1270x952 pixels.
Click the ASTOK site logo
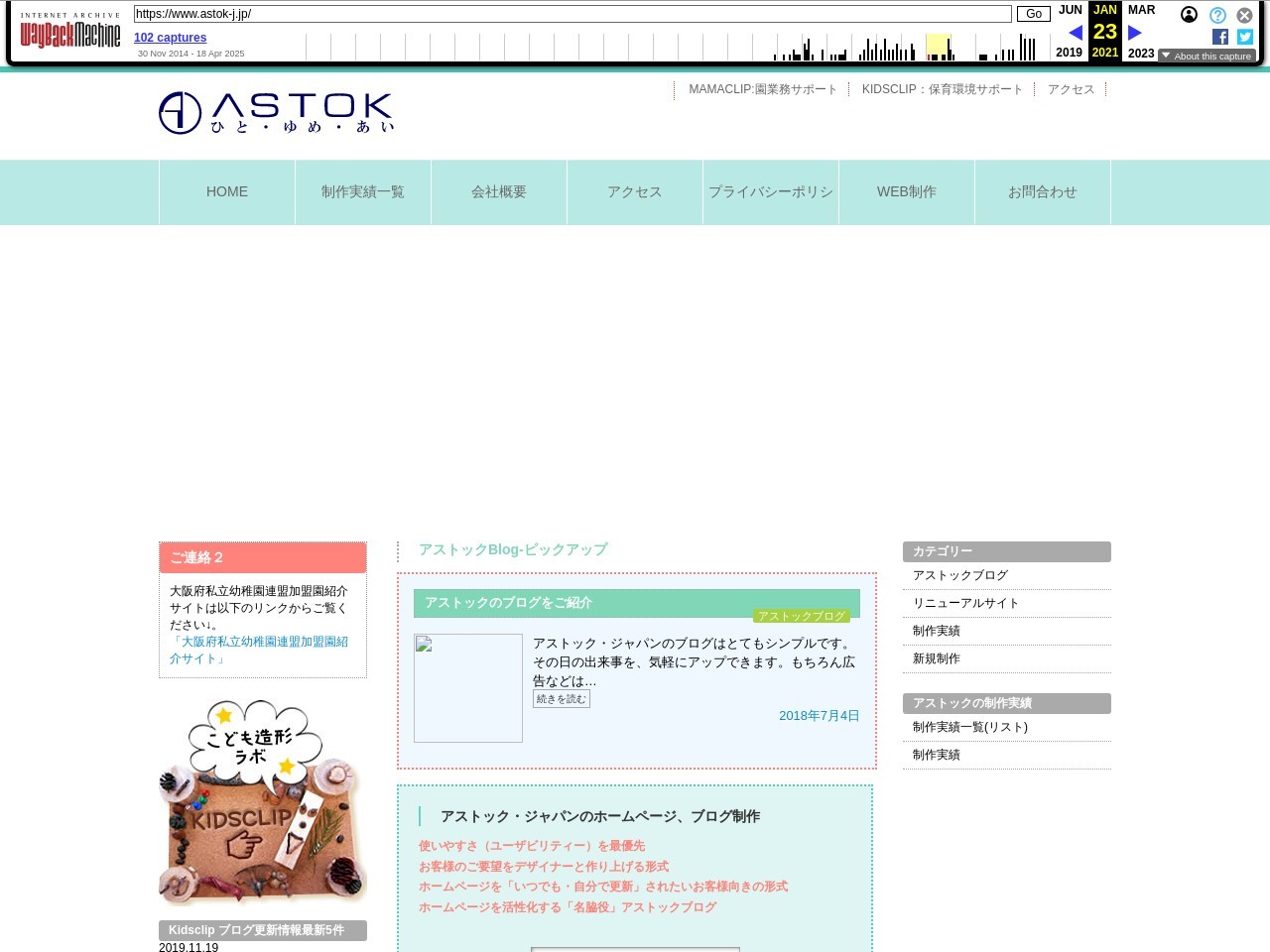click(277, 113)
